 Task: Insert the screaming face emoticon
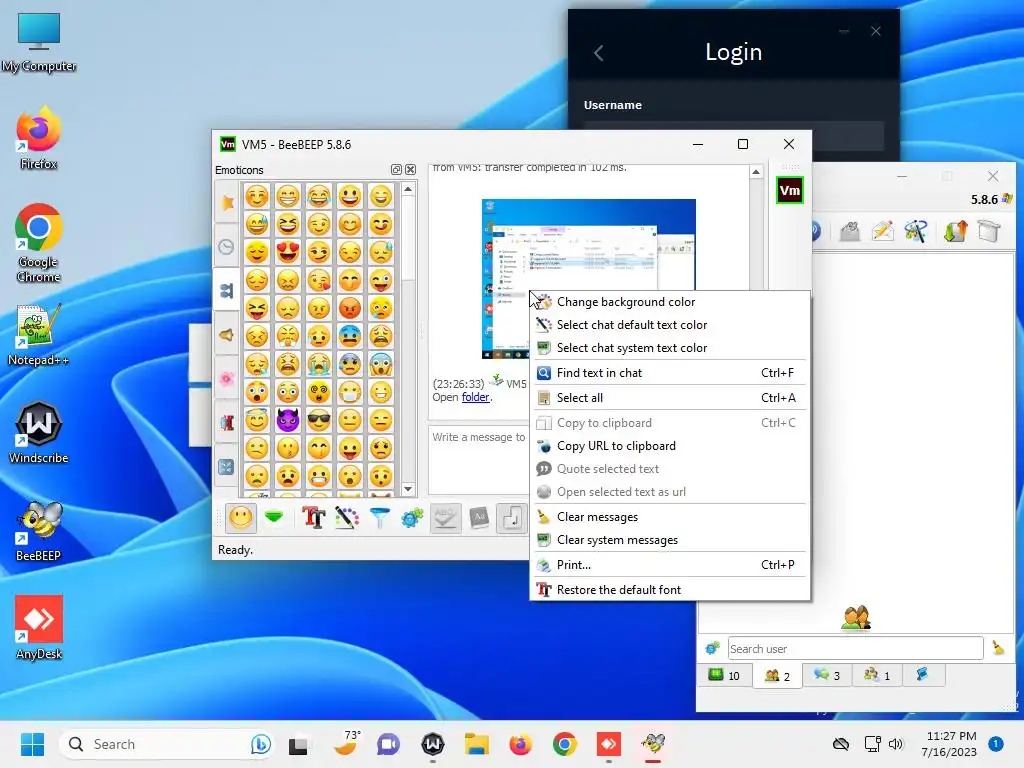[x=381, y=364]
